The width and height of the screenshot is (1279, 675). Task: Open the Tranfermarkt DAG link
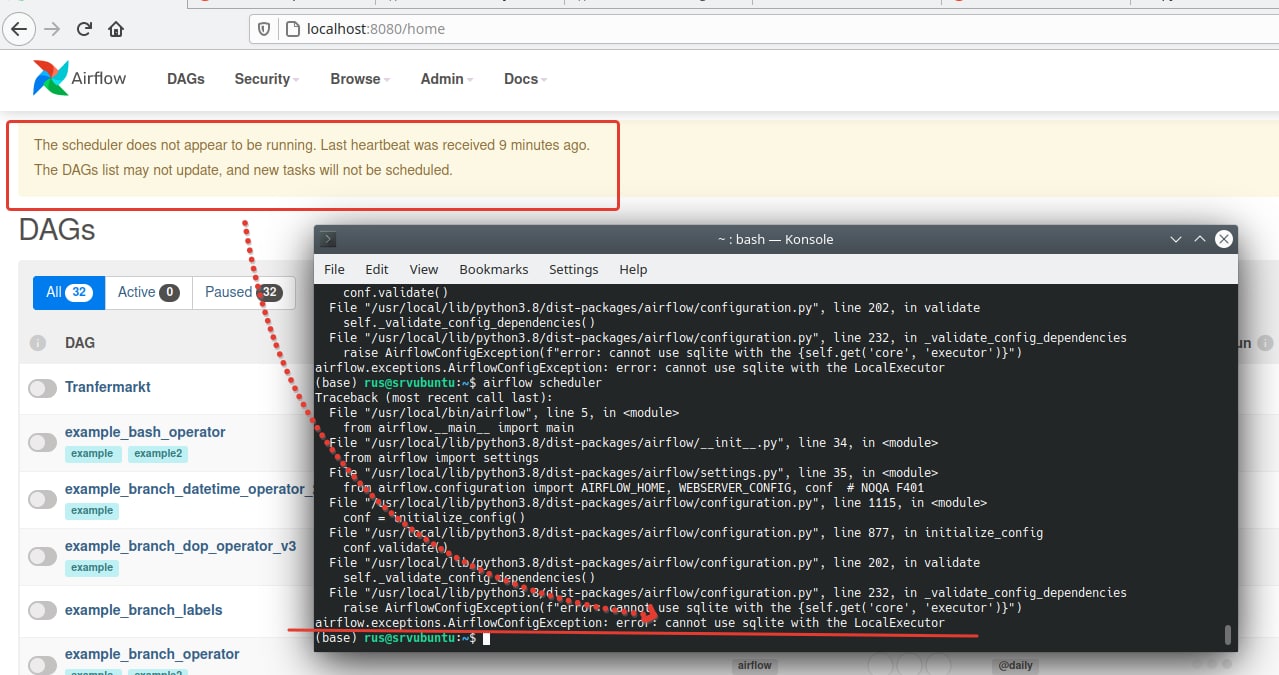(110, 387)
